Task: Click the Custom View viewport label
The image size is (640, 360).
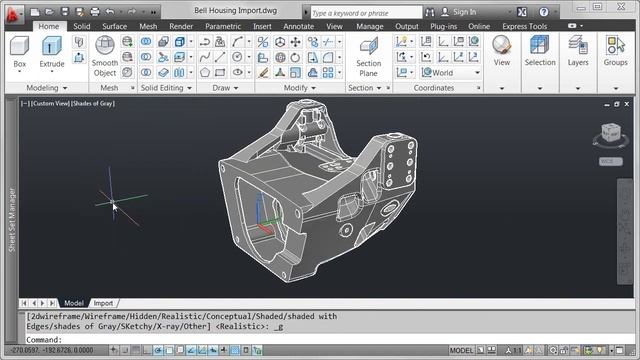Action: [x=50, y=103]
